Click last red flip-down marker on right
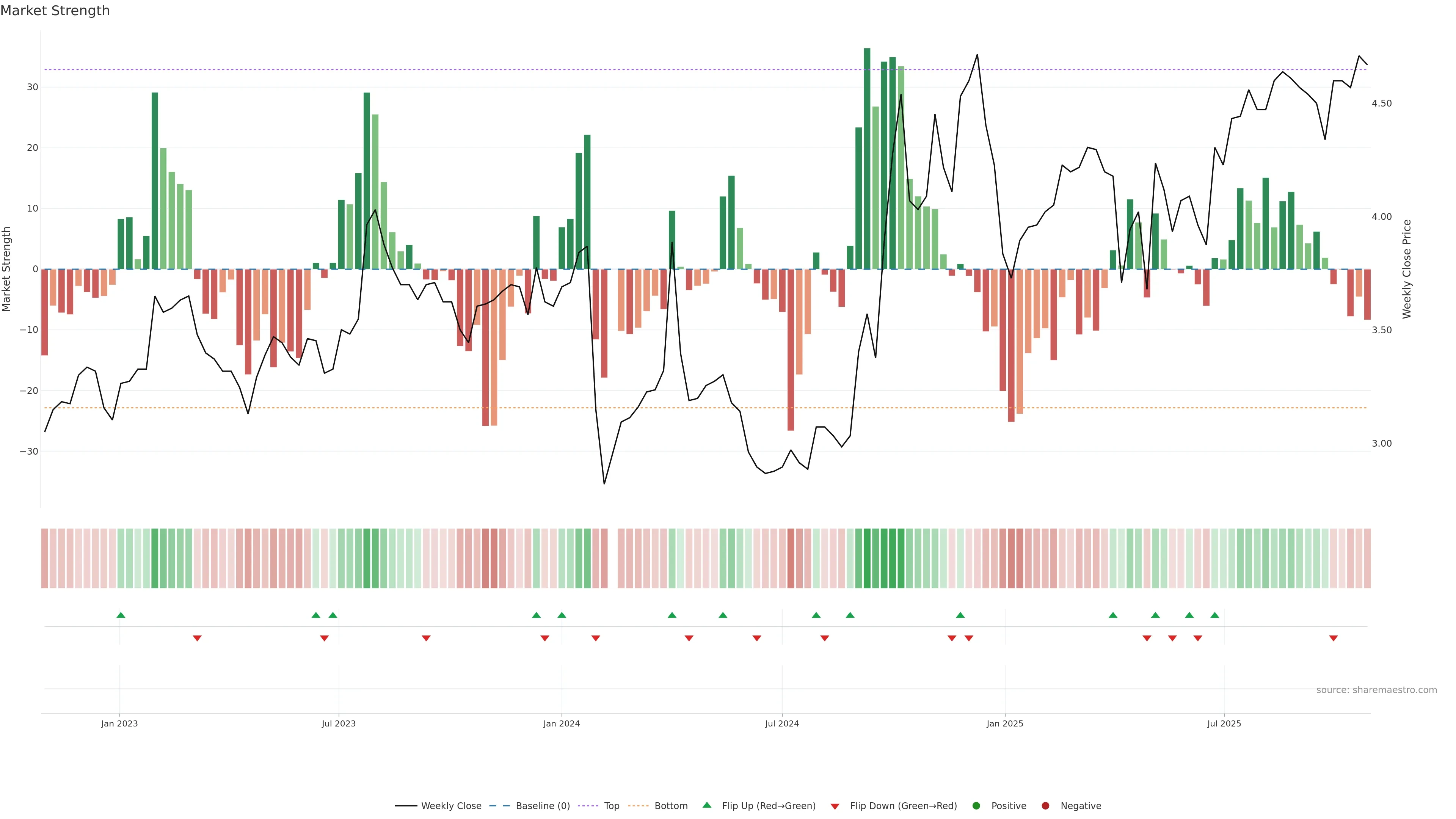The width and height of the screenshot is (1456, 819). point(1334,638)
